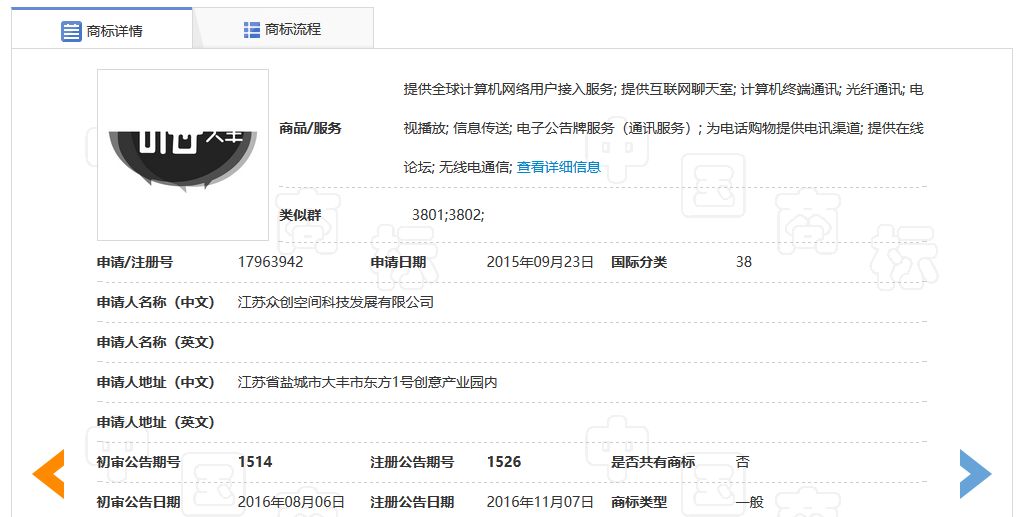Open the 商标流程 tab

coord(283,29)
